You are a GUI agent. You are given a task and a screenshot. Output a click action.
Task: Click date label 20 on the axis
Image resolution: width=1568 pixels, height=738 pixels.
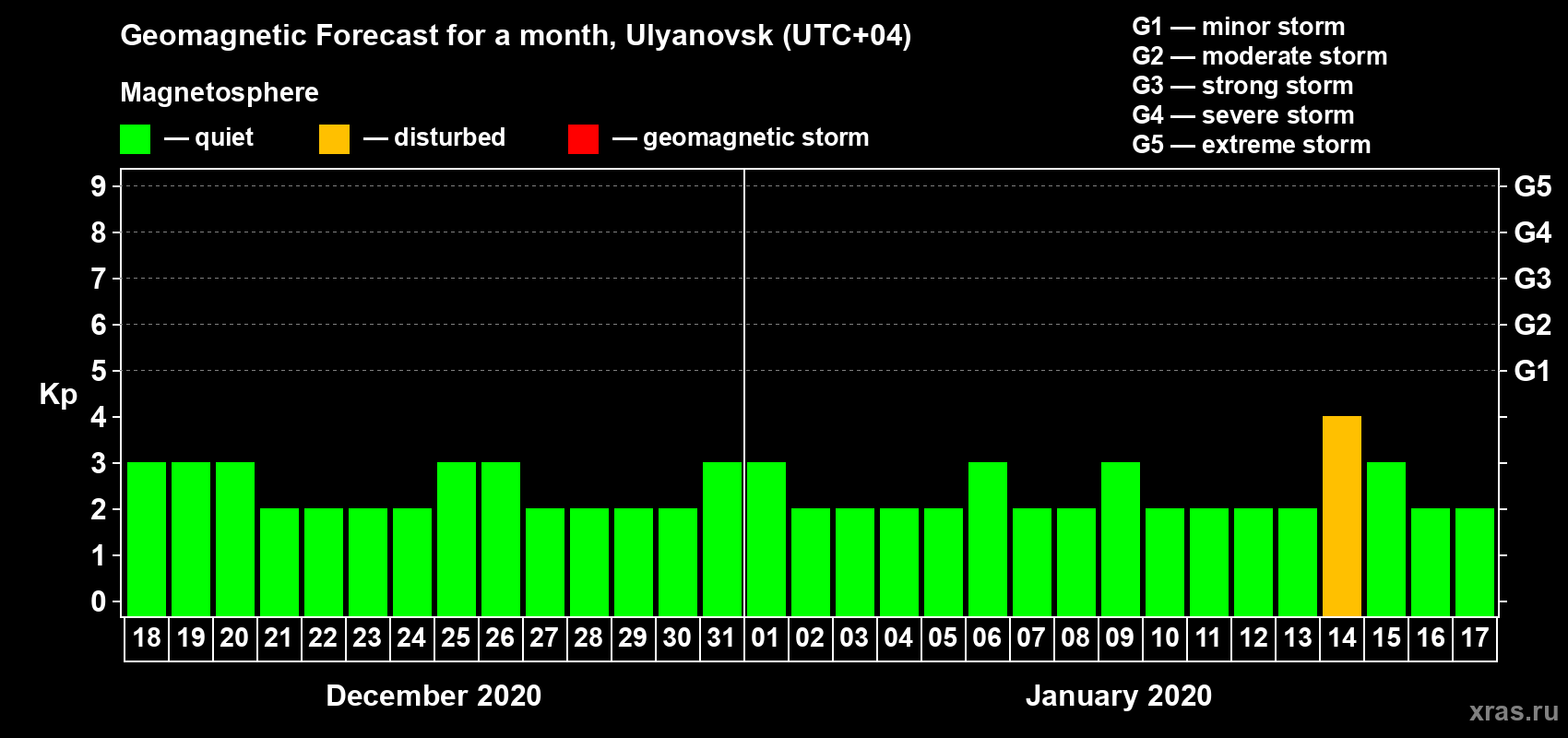point(234,637)
